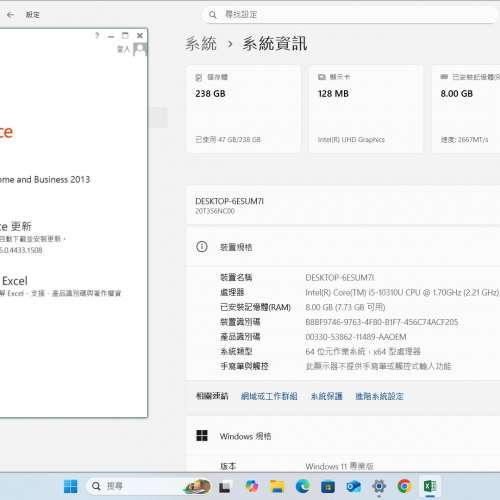
Task: Collapse the Windows 規格 section header
Action: 343,436
